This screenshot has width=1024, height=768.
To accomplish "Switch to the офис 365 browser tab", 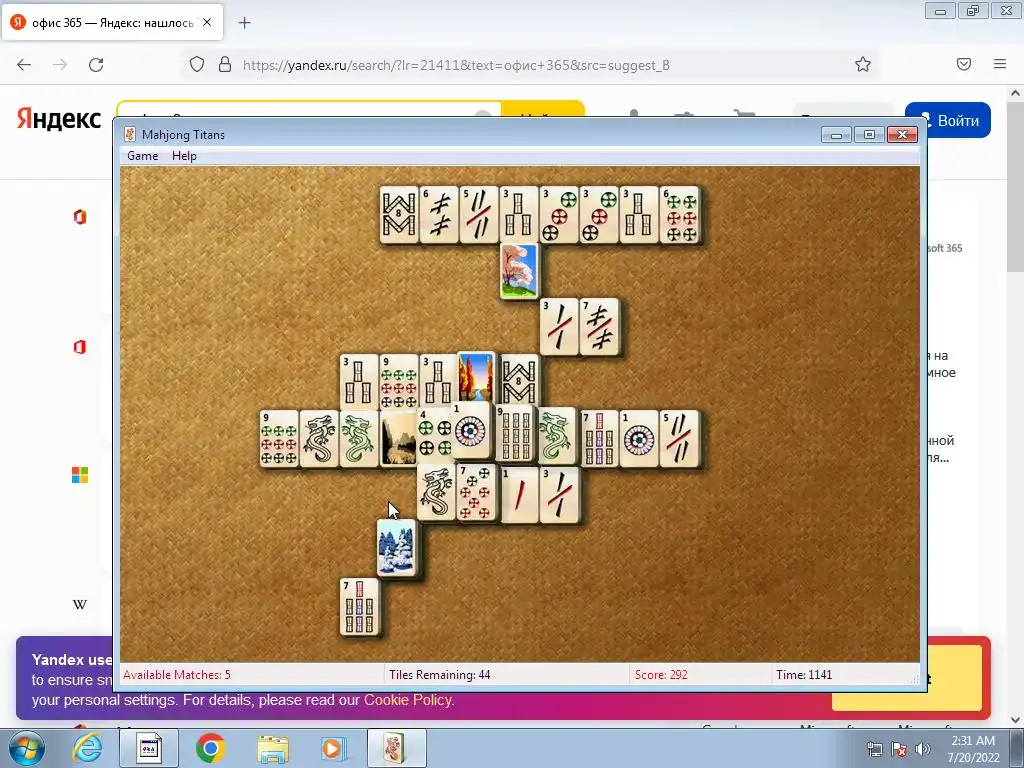I will 112,23.
